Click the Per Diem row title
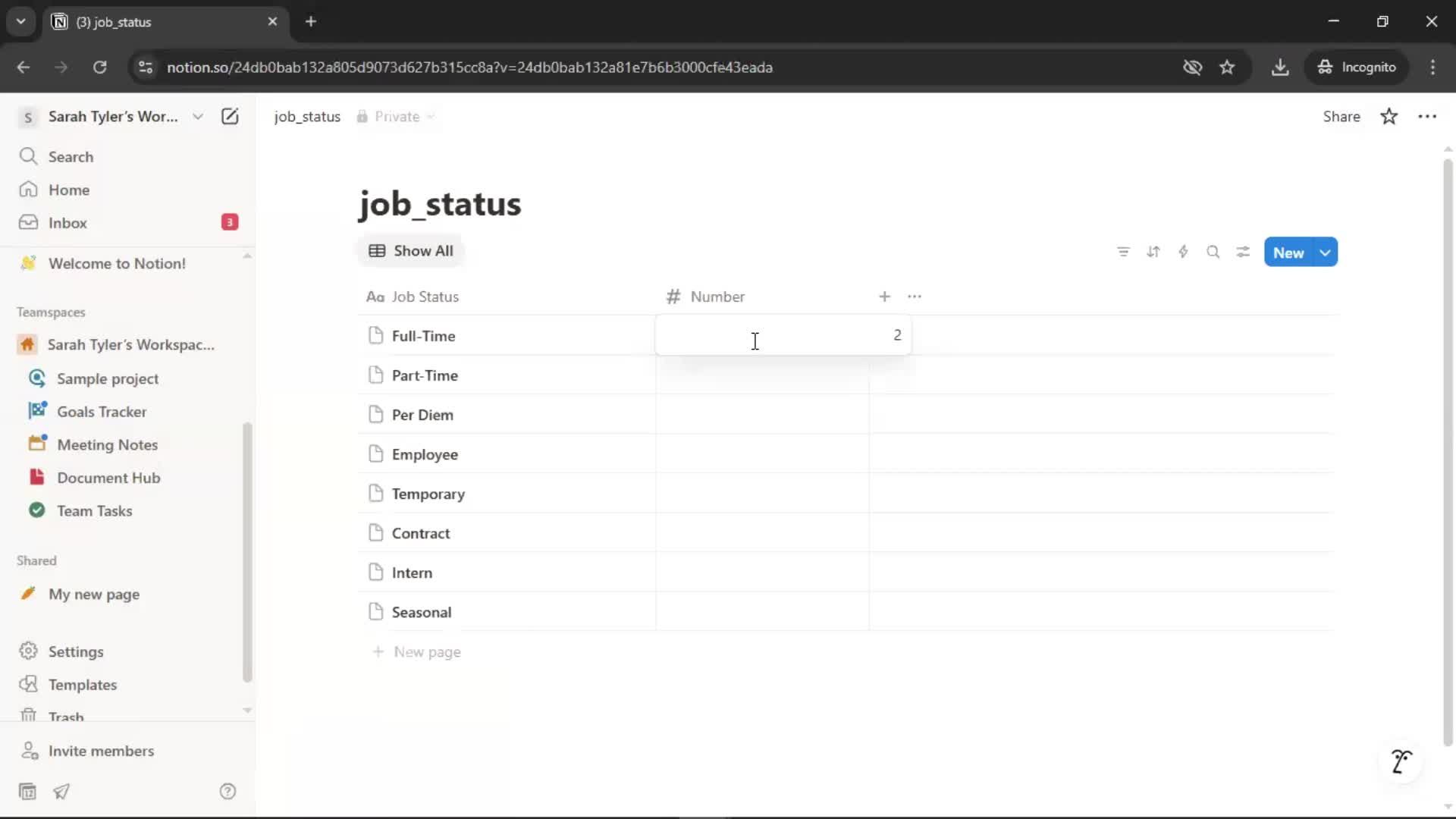The width and height of the screenshot is (1456, 819). [x=422, y=415]
